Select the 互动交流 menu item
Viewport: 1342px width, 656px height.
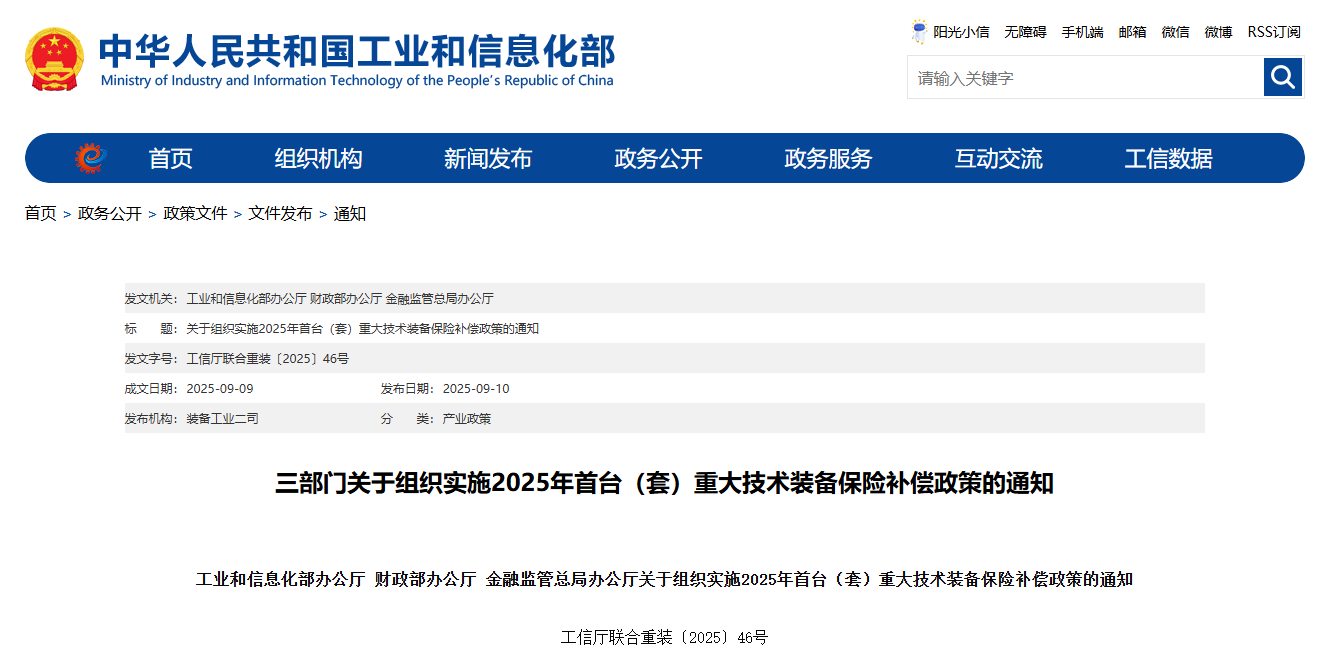click(998, 159)
